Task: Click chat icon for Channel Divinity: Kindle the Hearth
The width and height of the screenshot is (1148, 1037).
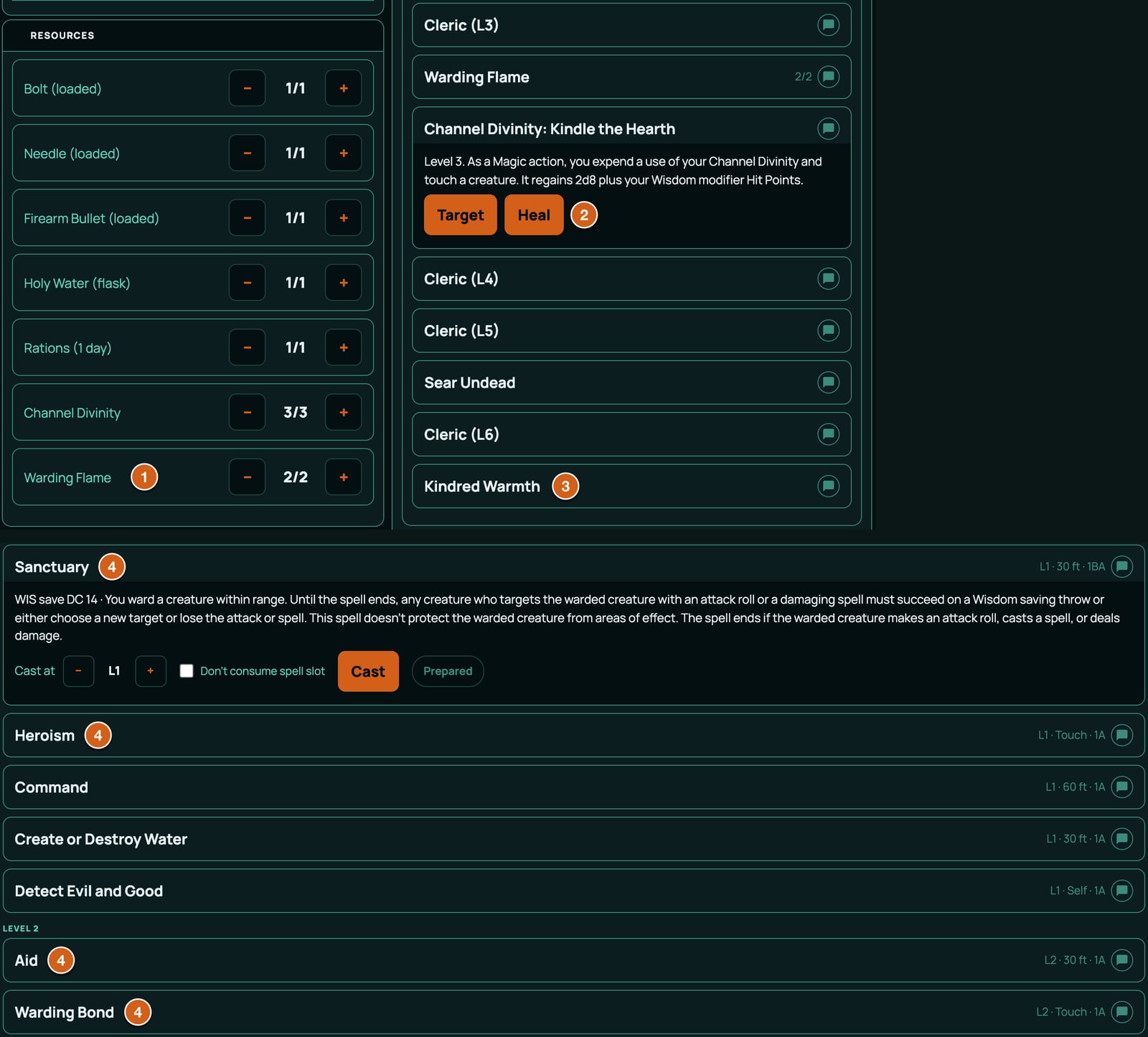Action: click(828, 128)
